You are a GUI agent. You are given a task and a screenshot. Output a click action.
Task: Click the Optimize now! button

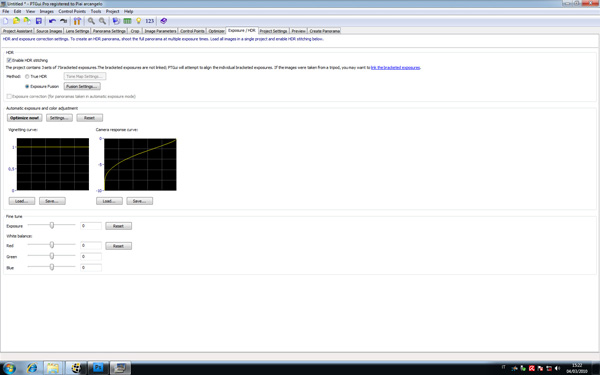24,118
